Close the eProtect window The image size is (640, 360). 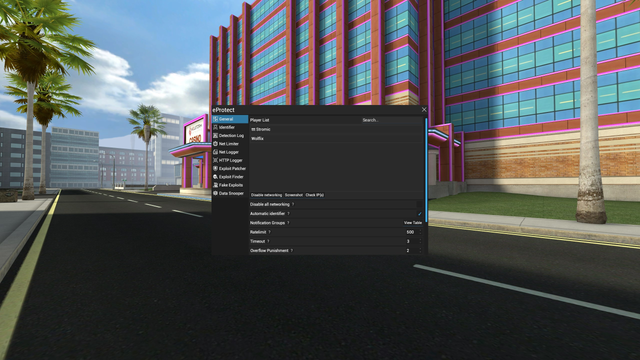point(424,110)
